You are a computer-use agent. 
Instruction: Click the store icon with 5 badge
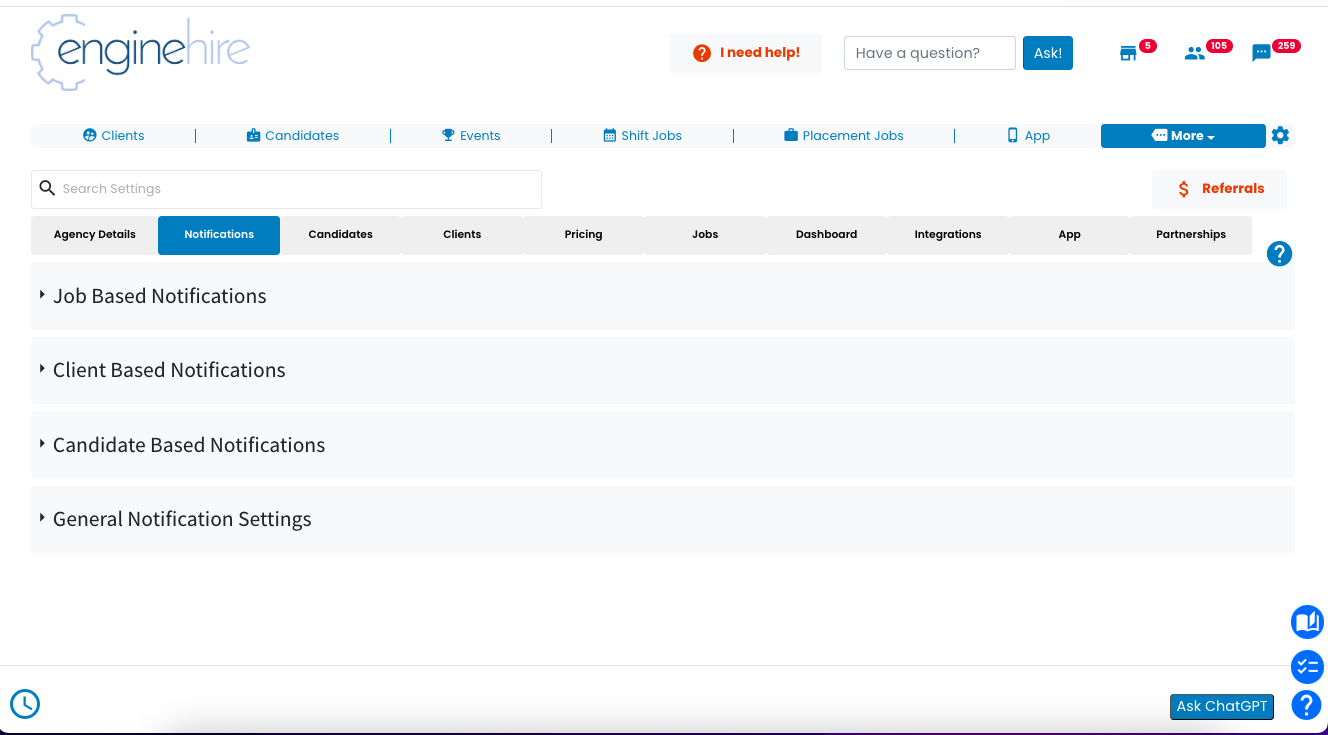click(1128, 54)
